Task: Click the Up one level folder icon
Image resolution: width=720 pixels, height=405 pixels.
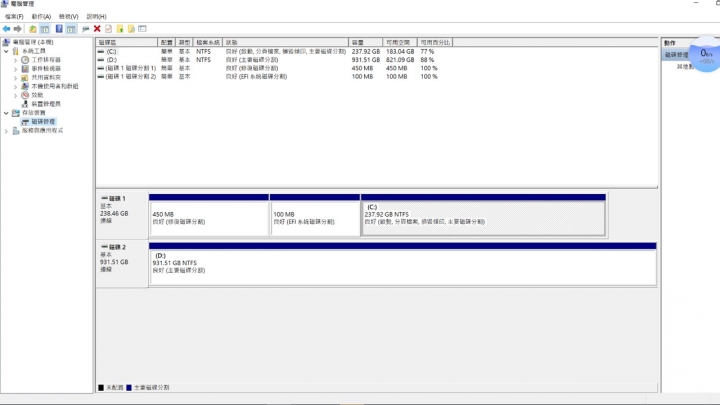Action: coord(33,29)
